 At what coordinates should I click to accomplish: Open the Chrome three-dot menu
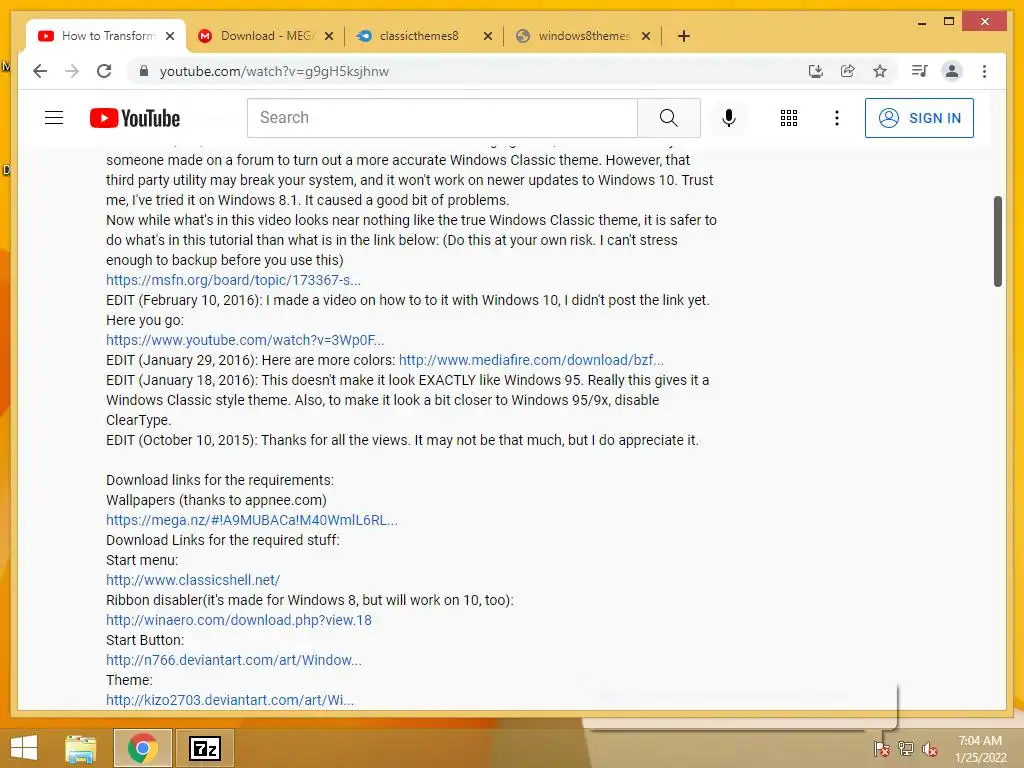[x=984, y=71]
